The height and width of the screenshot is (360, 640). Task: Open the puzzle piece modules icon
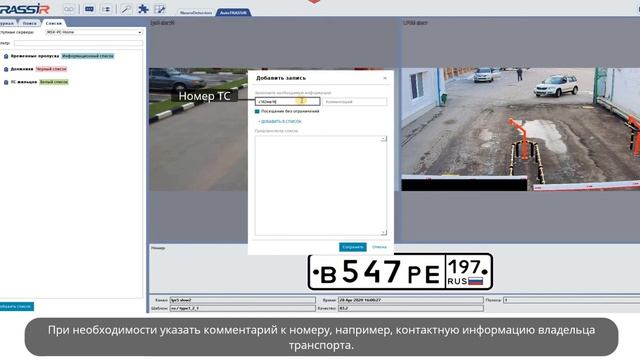143,9
